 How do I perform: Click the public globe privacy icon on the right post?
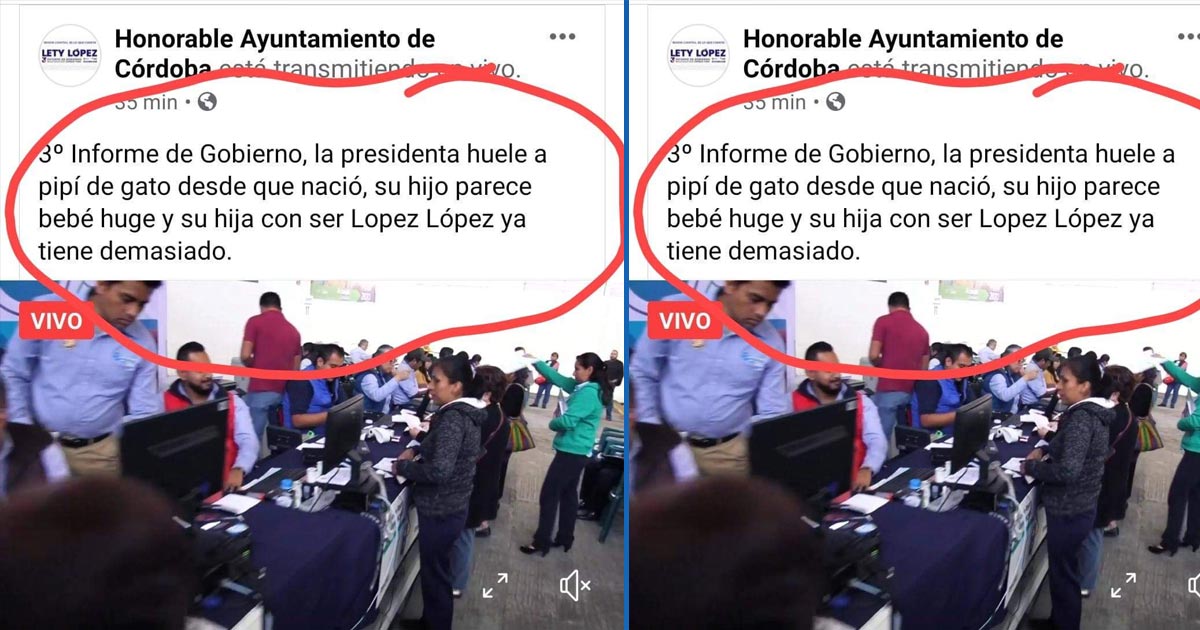point(835,102)
